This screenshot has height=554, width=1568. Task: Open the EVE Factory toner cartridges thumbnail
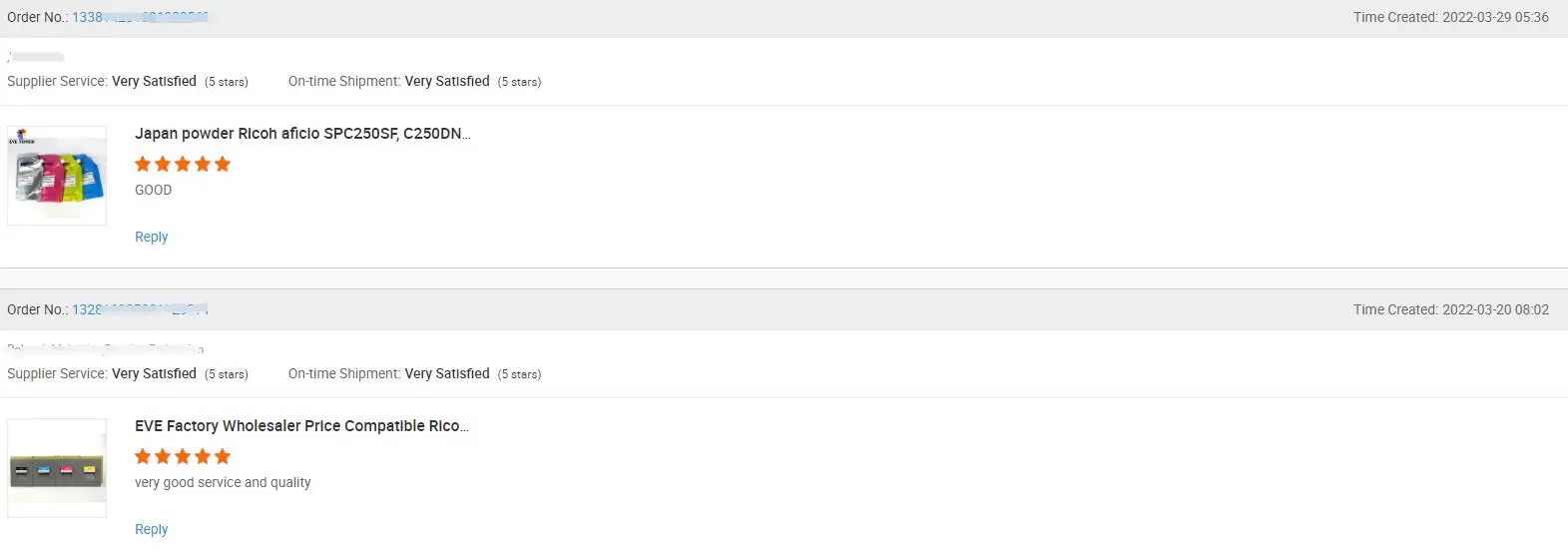point(57,468)
